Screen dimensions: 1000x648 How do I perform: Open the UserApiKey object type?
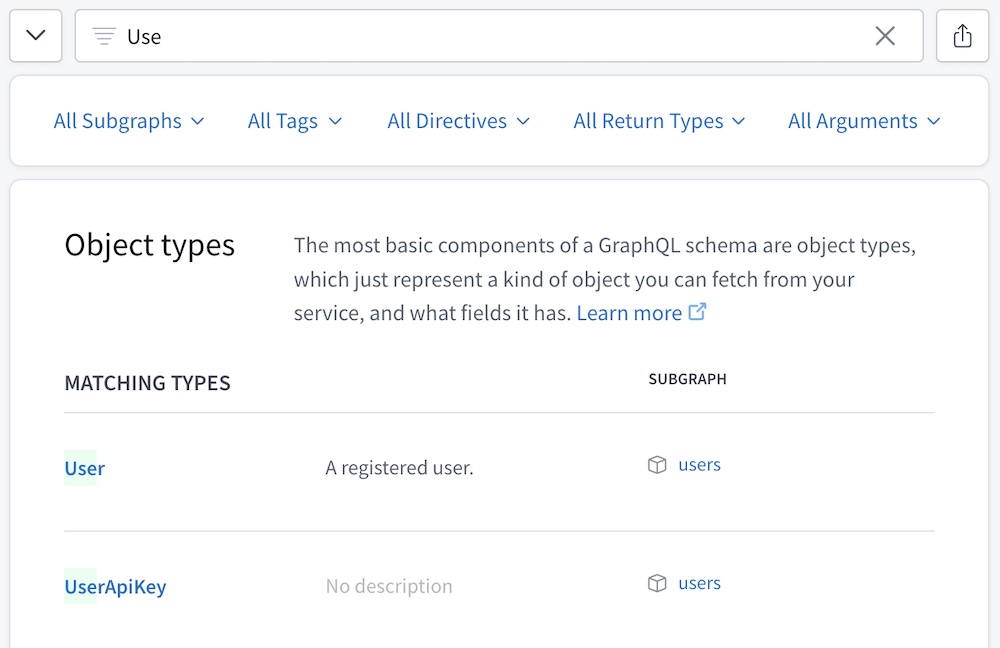tap(115, 587)
